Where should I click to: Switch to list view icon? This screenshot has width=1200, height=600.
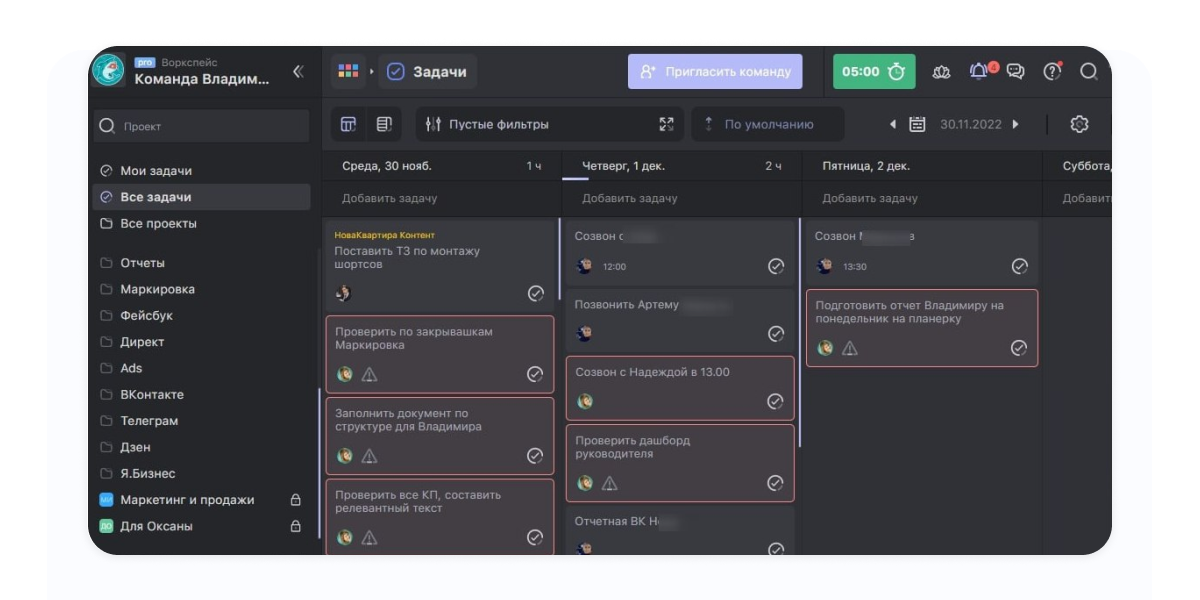click(384, 125)
